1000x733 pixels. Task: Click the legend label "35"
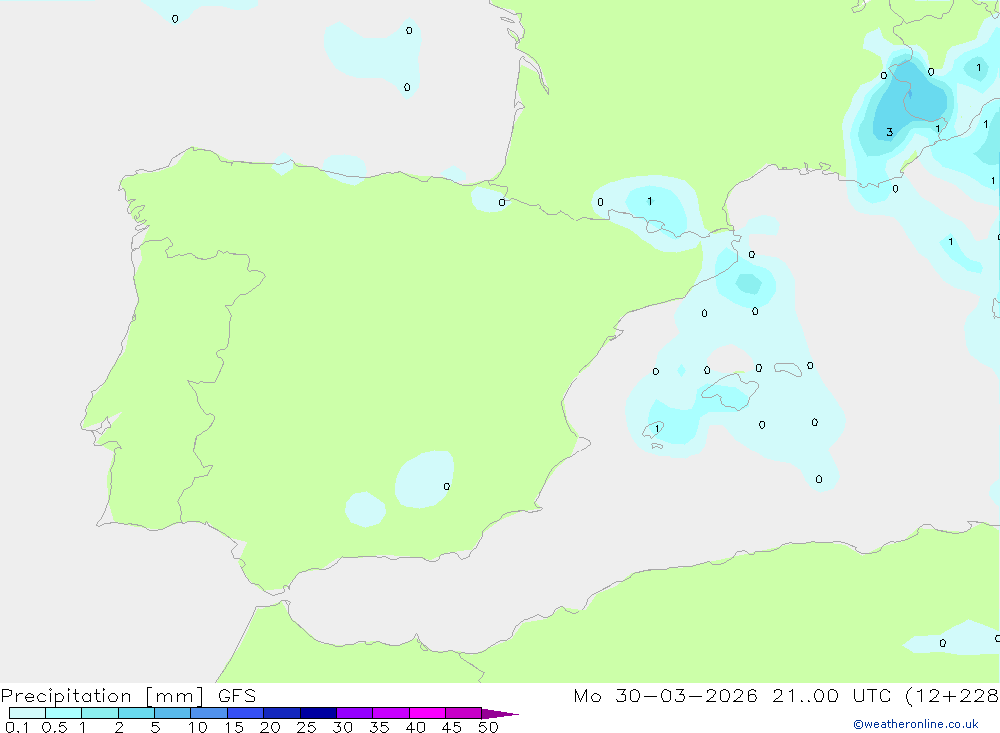point(379,727)
